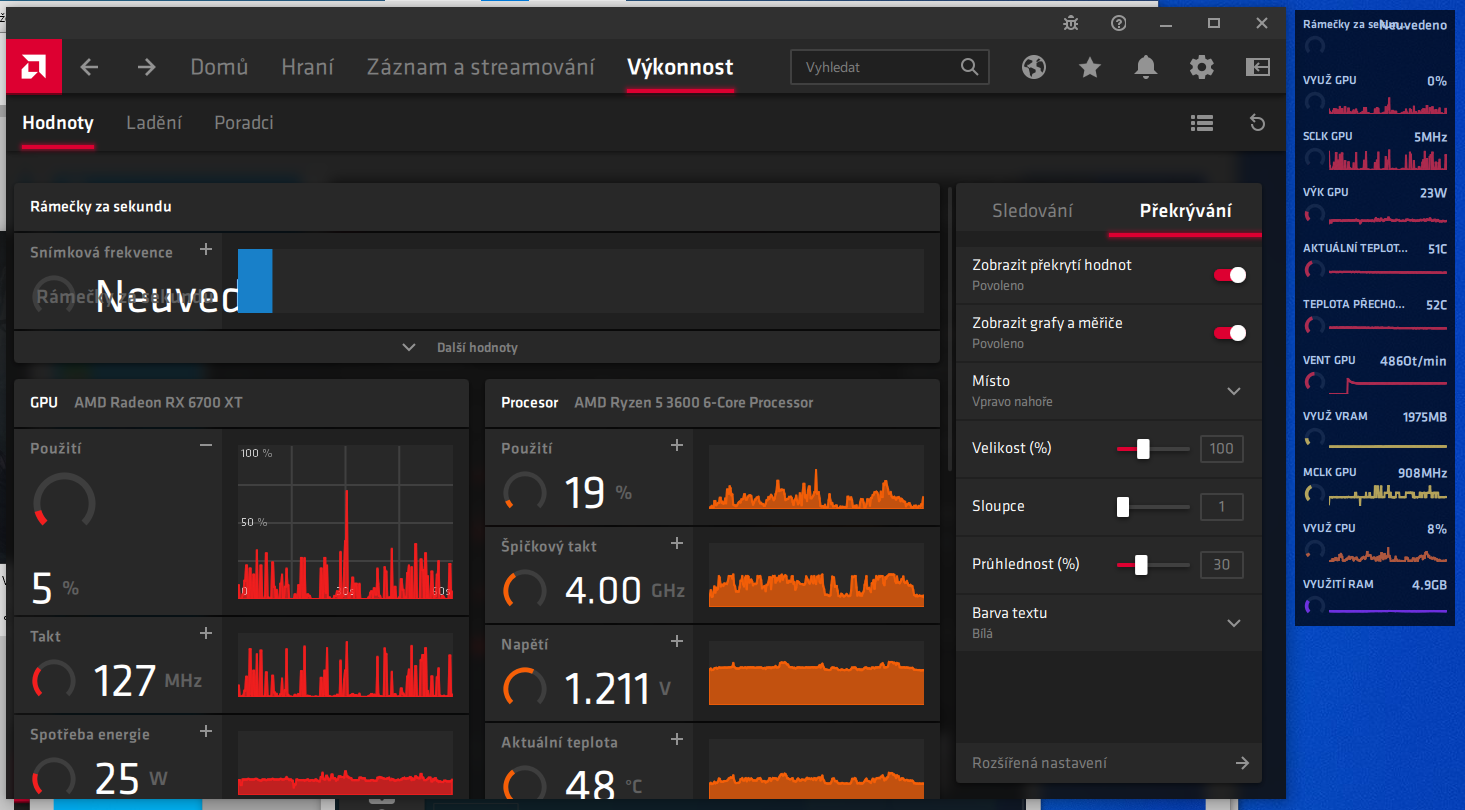Select the Překrývání panel tab
Screen dimensions: 1465x810
pos(1185,210)
